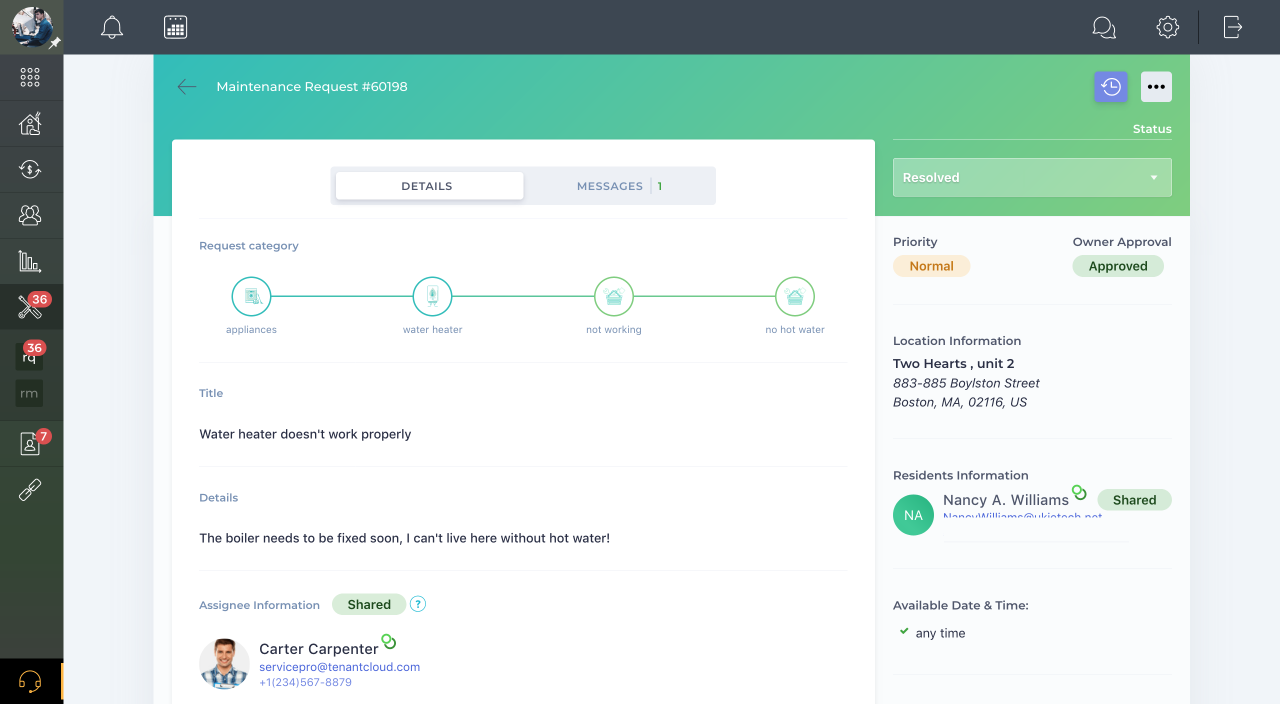Screen dimensions: 1280x704
Task: Toggle sharing on the Assignee Information badge
Action: tap(370, 604)
